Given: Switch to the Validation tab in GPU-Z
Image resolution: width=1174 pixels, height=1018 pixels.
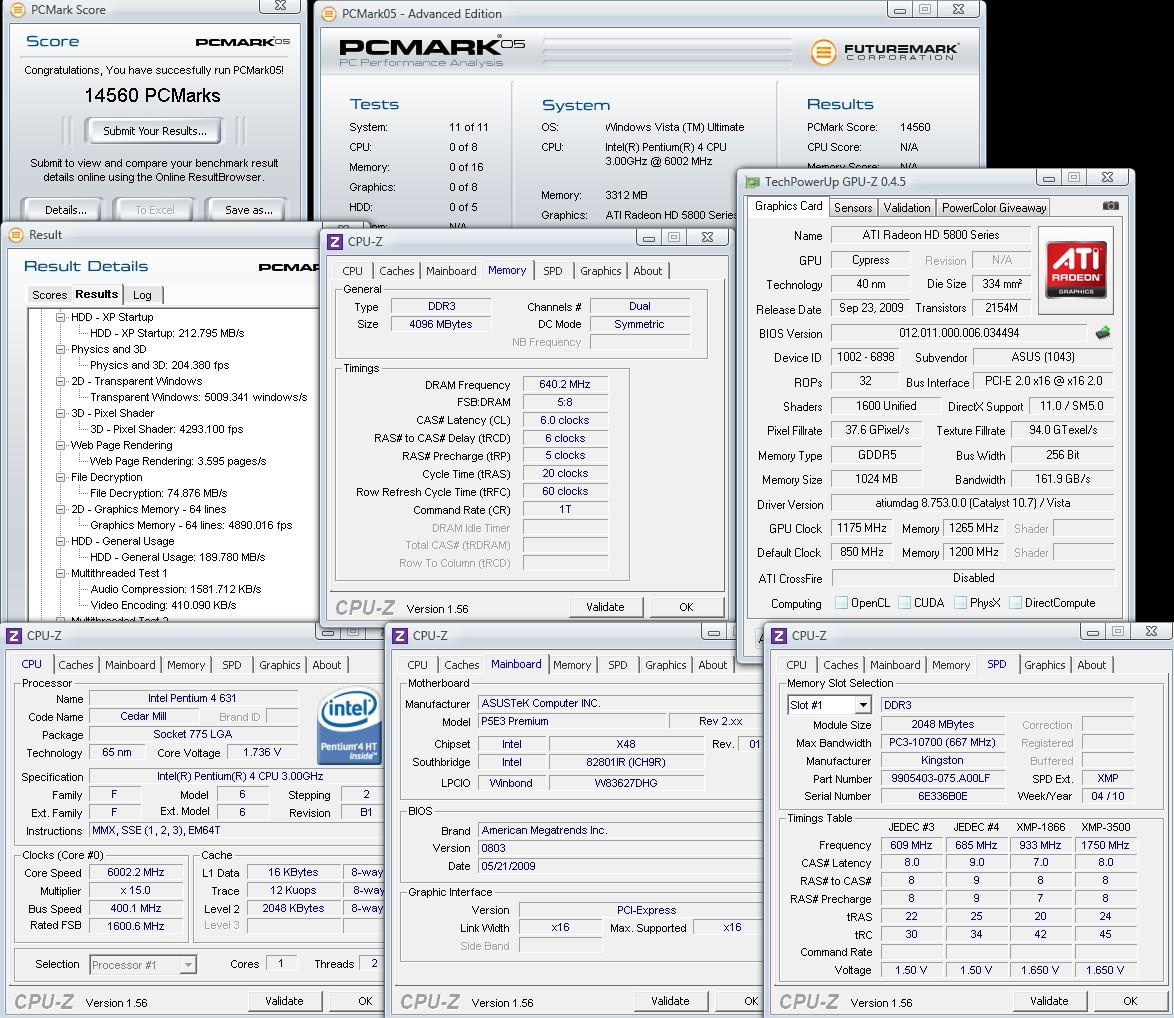Looking at the screenshot, I should 906,207.
